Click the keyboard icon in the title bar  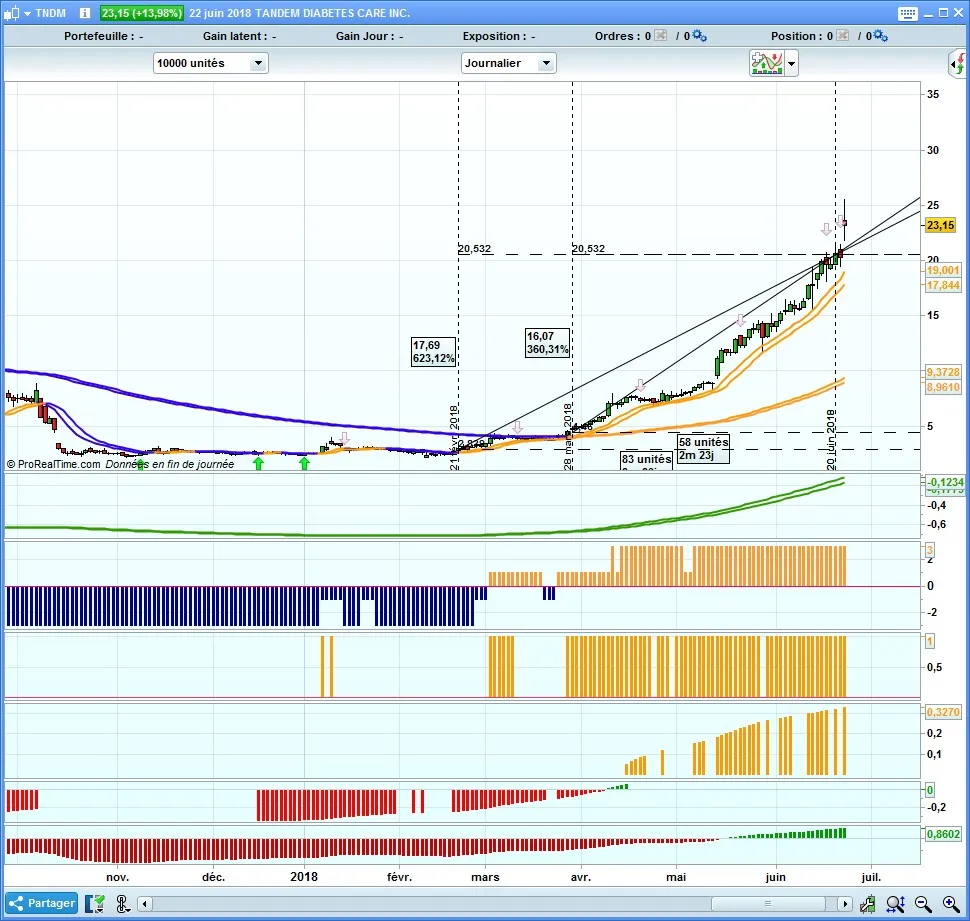coord(907,13)
